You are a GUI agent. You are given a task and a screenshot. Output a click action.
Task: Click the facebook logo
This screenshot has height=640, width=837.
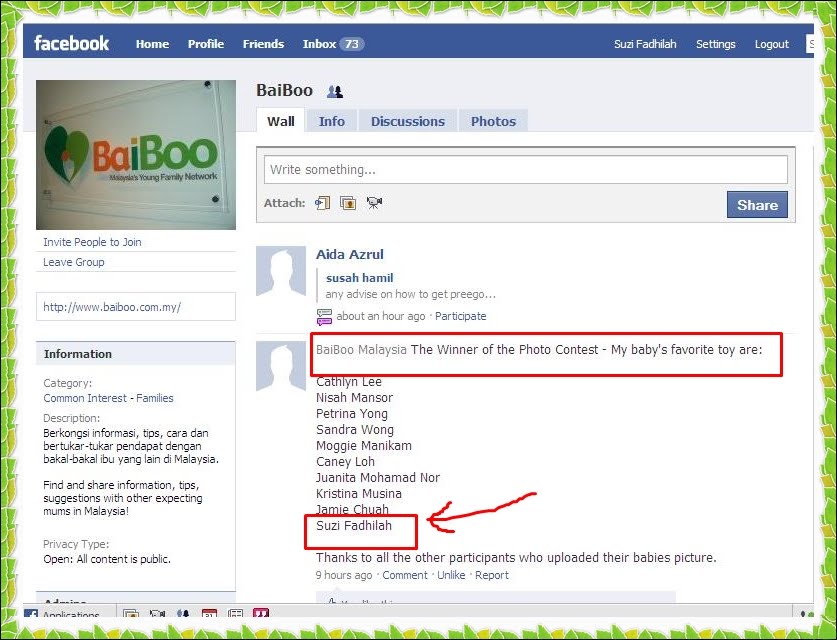coord(72,43)
